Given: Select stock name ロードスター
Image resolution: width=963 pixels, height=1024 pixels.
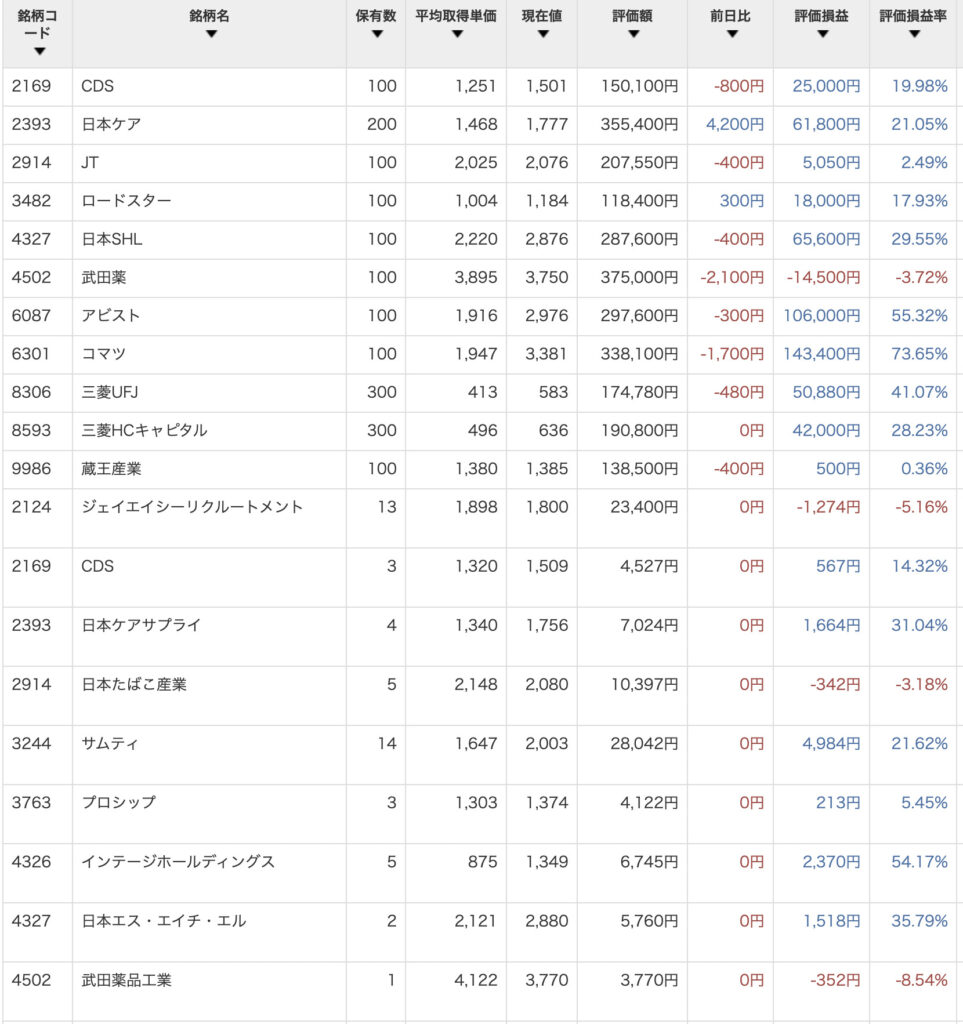Looking at the screenshot, I should [126, 200].
